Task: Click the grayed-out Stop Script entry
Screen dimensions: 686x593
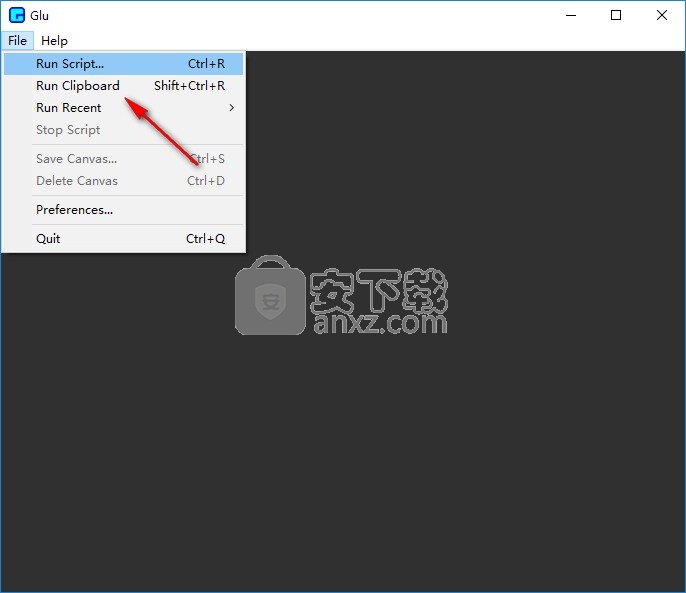Action: pyautogui.click(x=123, y=130)
